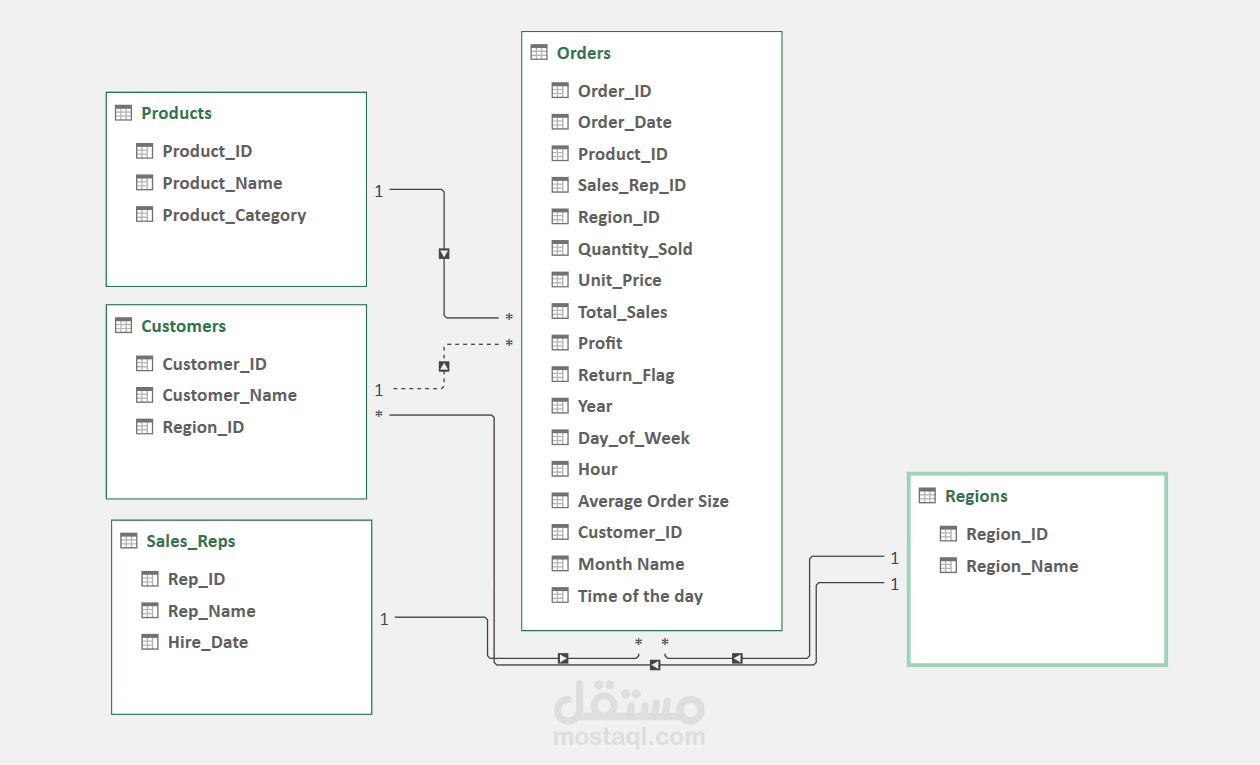Click the dashed Customers relationship direction arrow
The height and width of the screenshot is (765, 1260).
point(444,367)
